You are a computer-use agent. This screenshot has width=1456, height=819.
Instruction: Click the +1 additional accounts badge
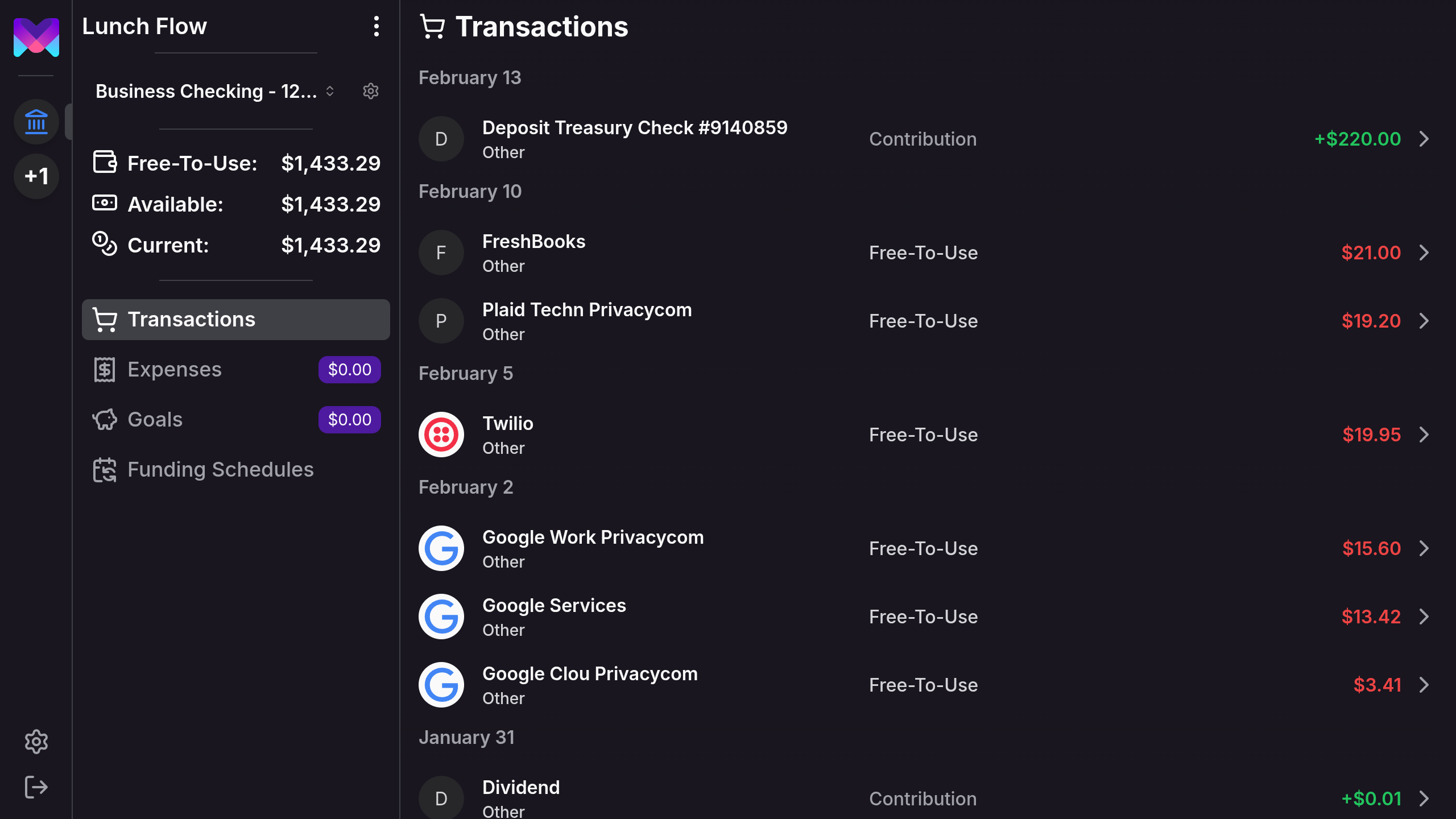tap(36, 176)
